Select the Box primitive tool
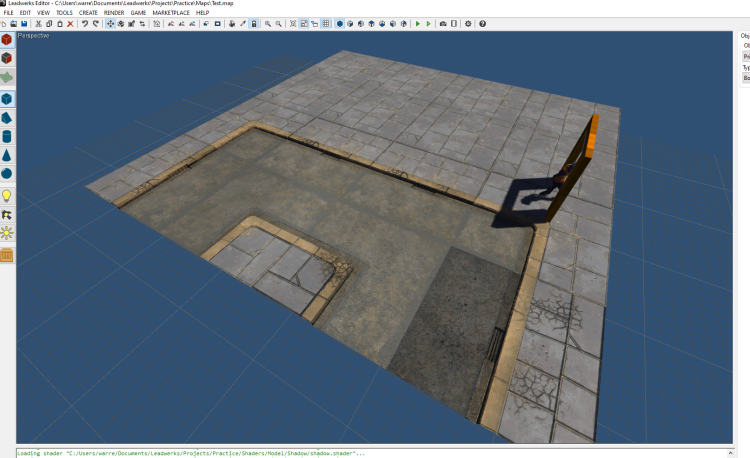 7,99
